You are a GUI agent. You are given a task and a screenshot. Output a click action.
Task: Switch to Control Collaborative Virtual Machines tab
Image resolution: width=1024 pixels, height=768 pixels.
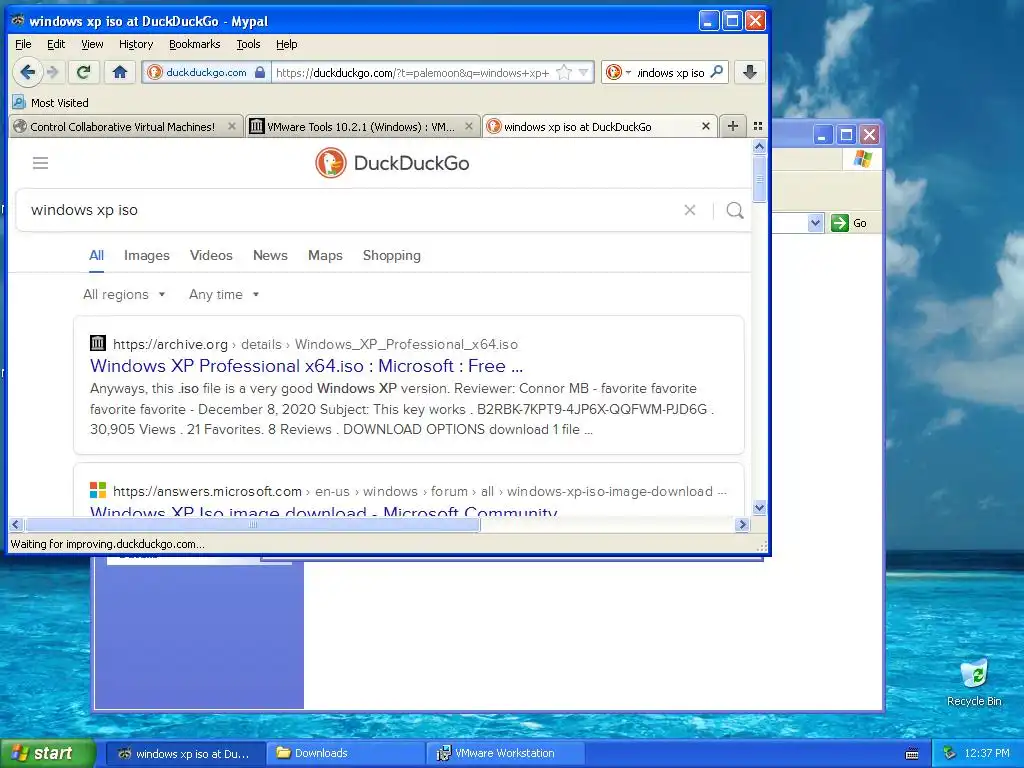tap(122, 127)
